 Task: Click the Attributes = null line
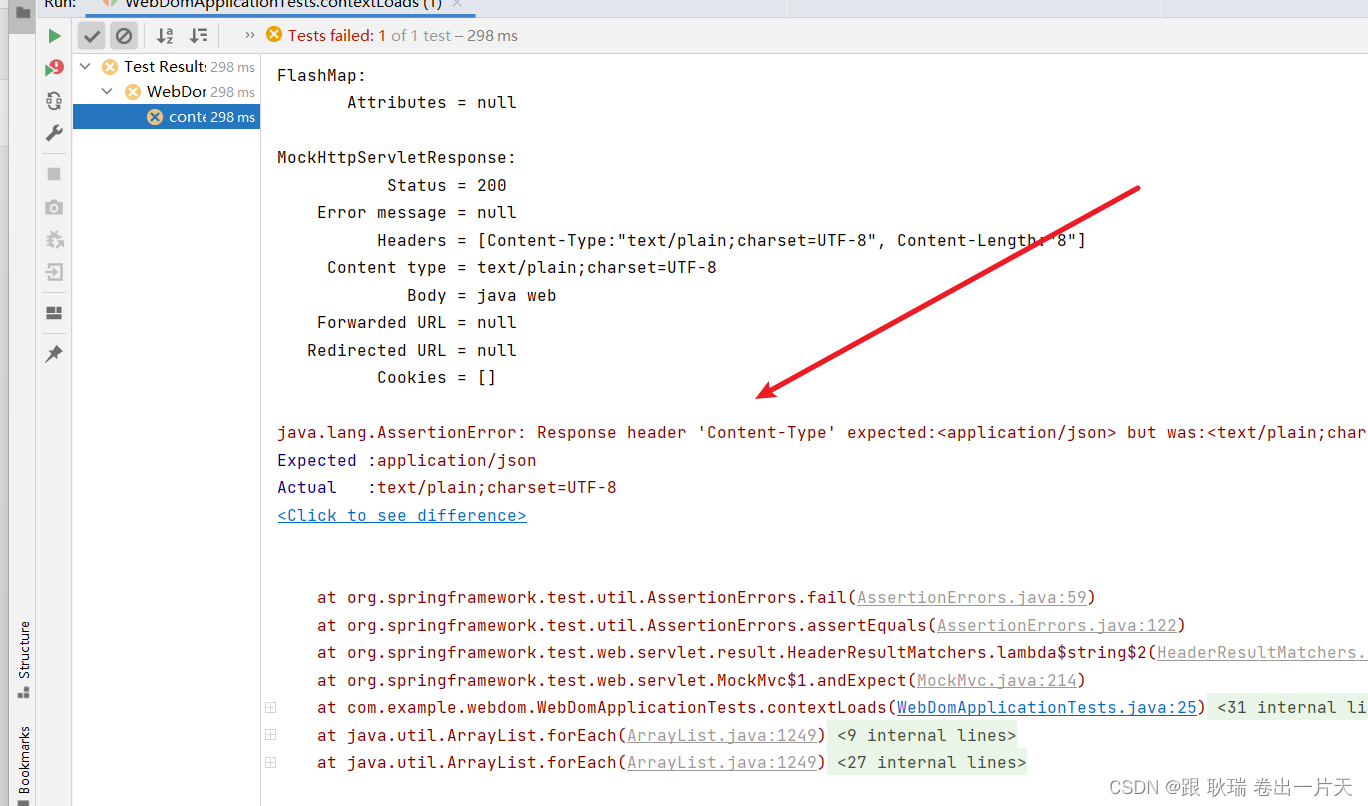coord(432,103)
